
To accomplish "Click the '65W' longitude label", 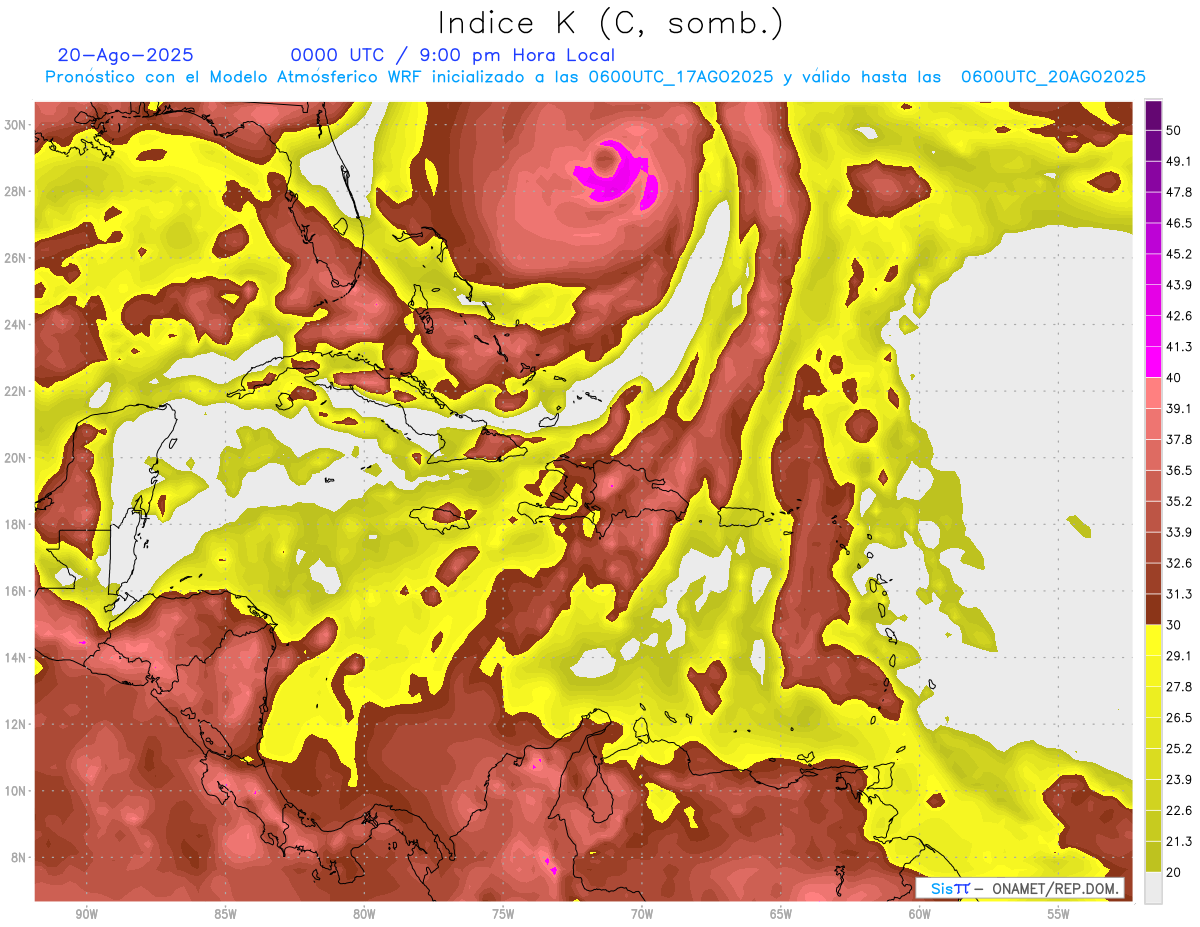I will pos(781,914).
